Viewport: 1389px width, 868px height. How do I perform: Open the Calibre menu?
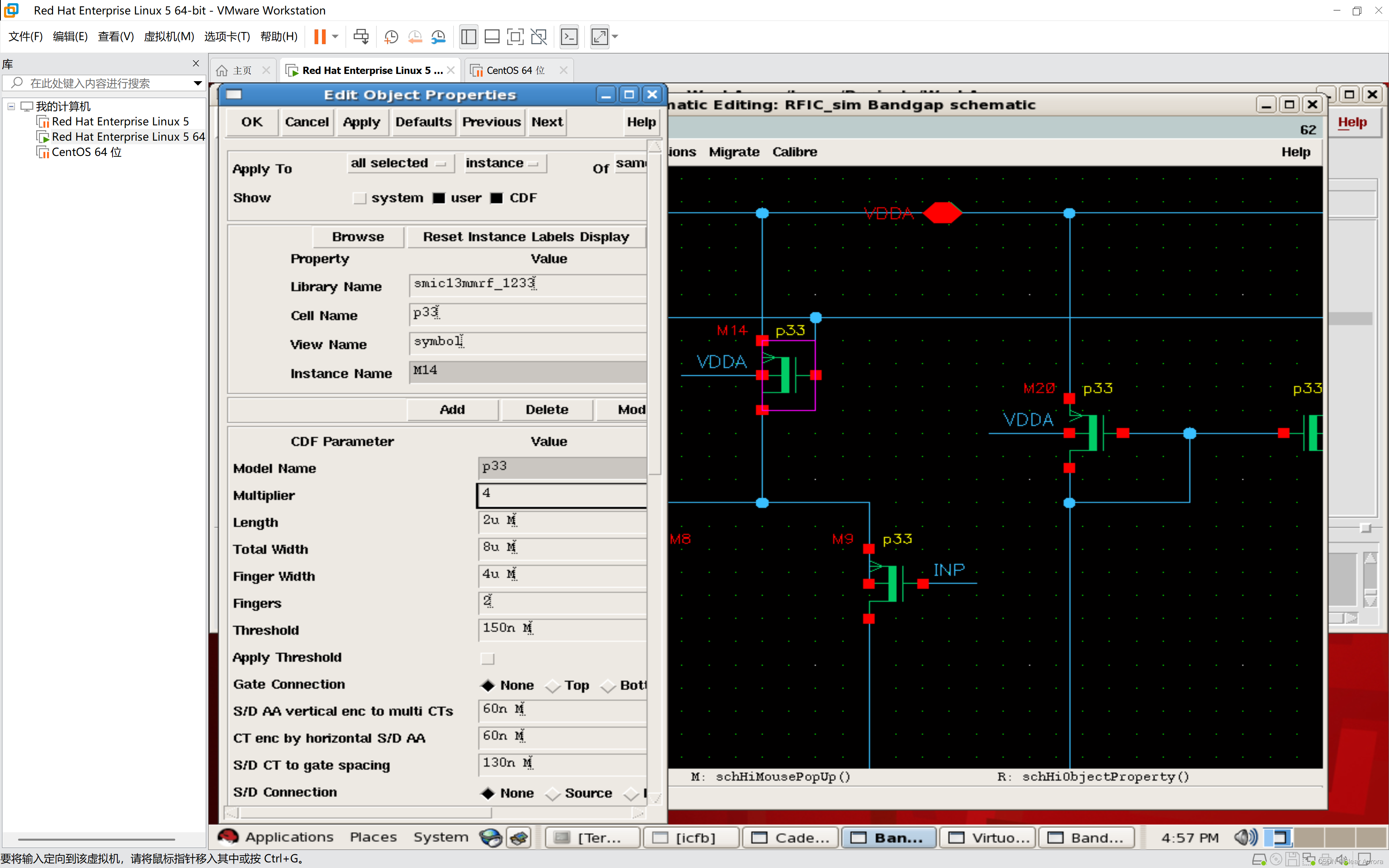[x=794, y=152]
